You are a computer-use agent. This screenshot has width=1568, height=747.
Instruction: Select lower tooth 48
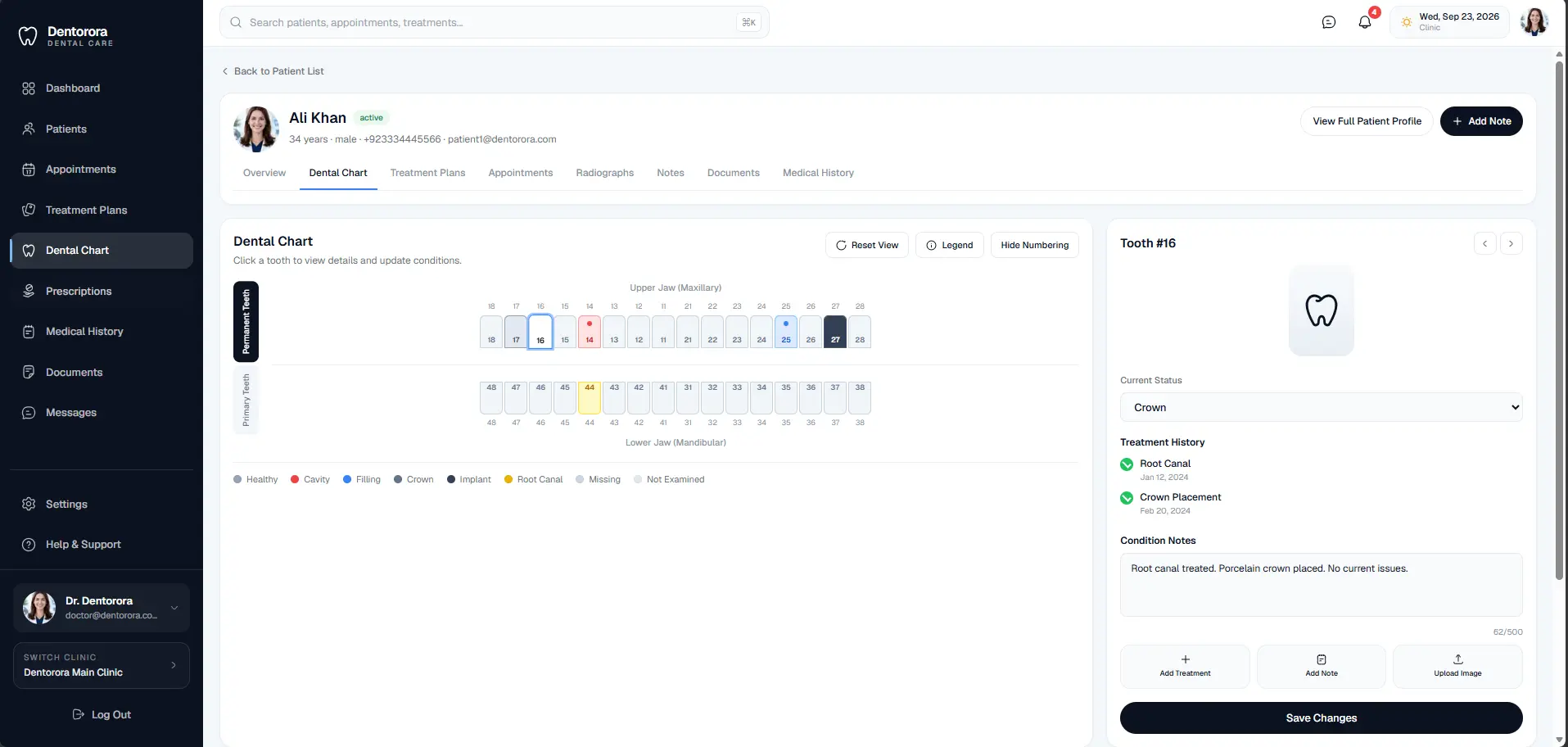pos(491,397)
